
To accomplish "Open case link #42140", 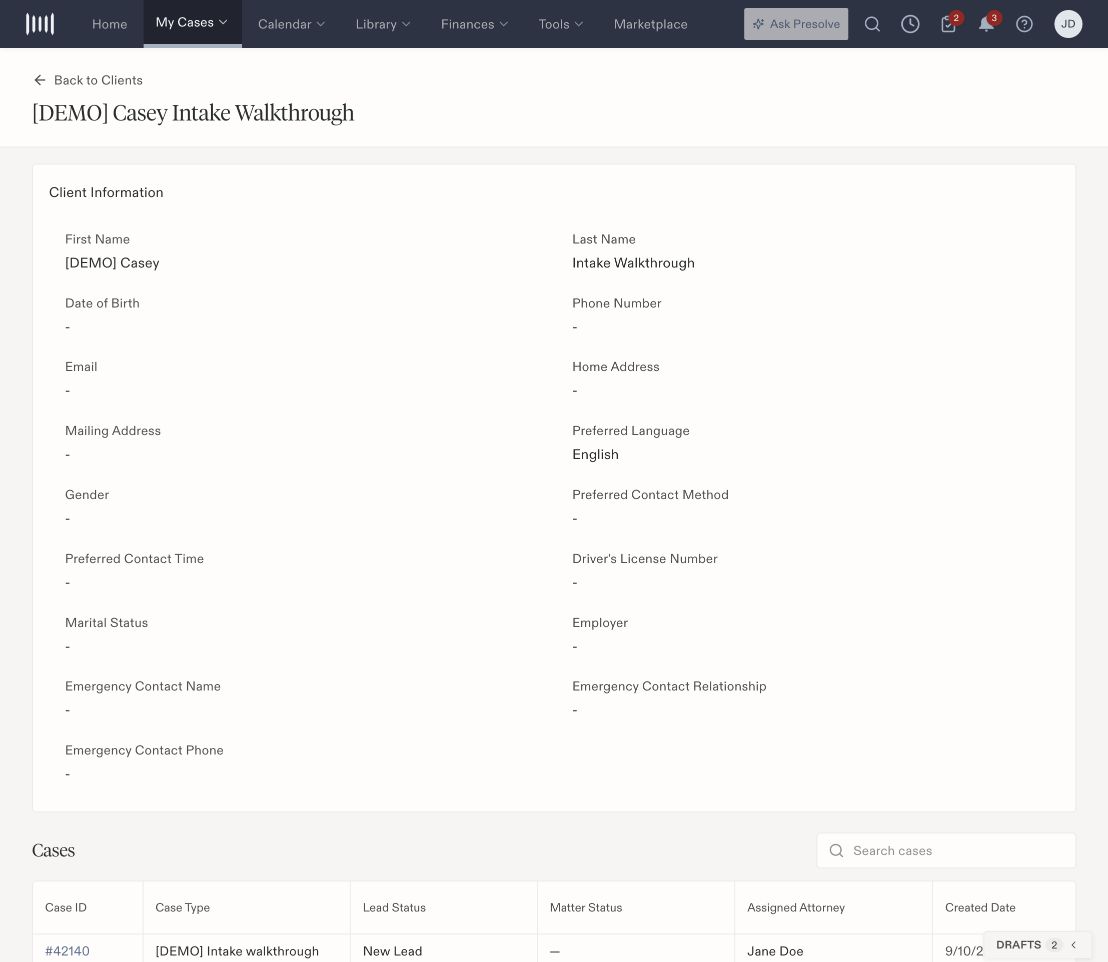I will [x=67, y=951].
